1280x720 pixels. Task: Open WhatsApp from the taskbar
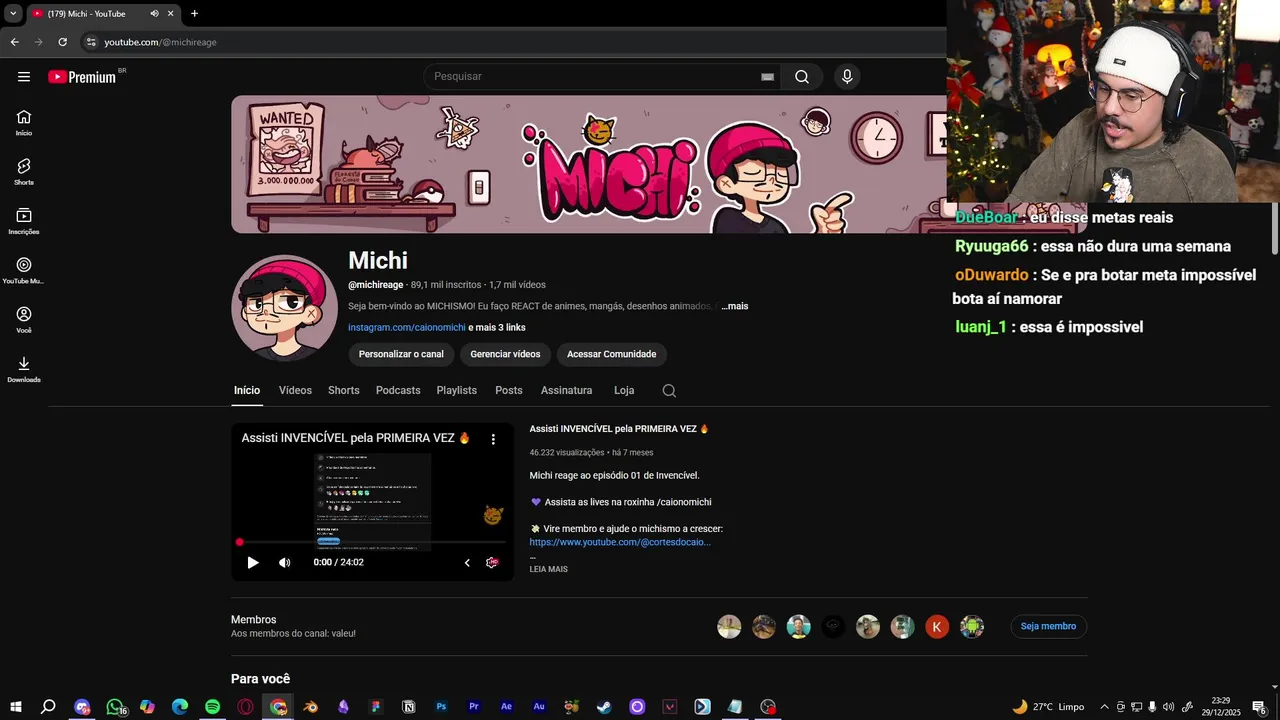[115, 707]
